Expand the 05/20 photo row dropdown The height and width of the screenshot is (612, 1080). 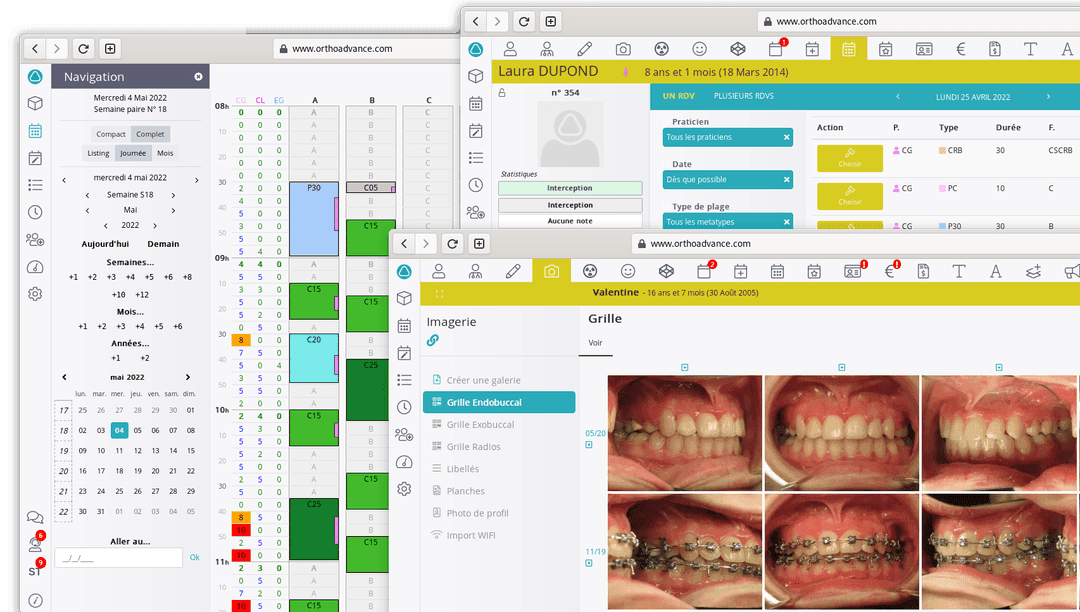click(589, 445)
